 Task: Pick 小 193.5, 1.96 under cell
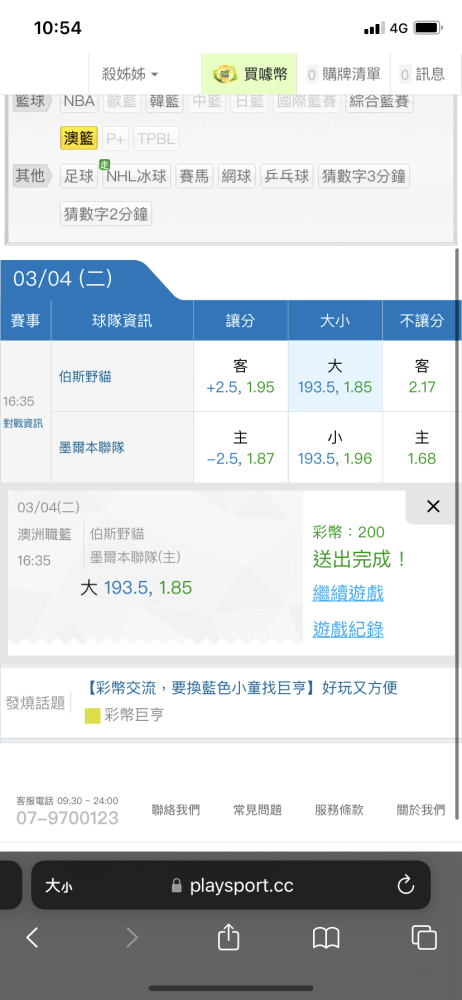point(335,447)
